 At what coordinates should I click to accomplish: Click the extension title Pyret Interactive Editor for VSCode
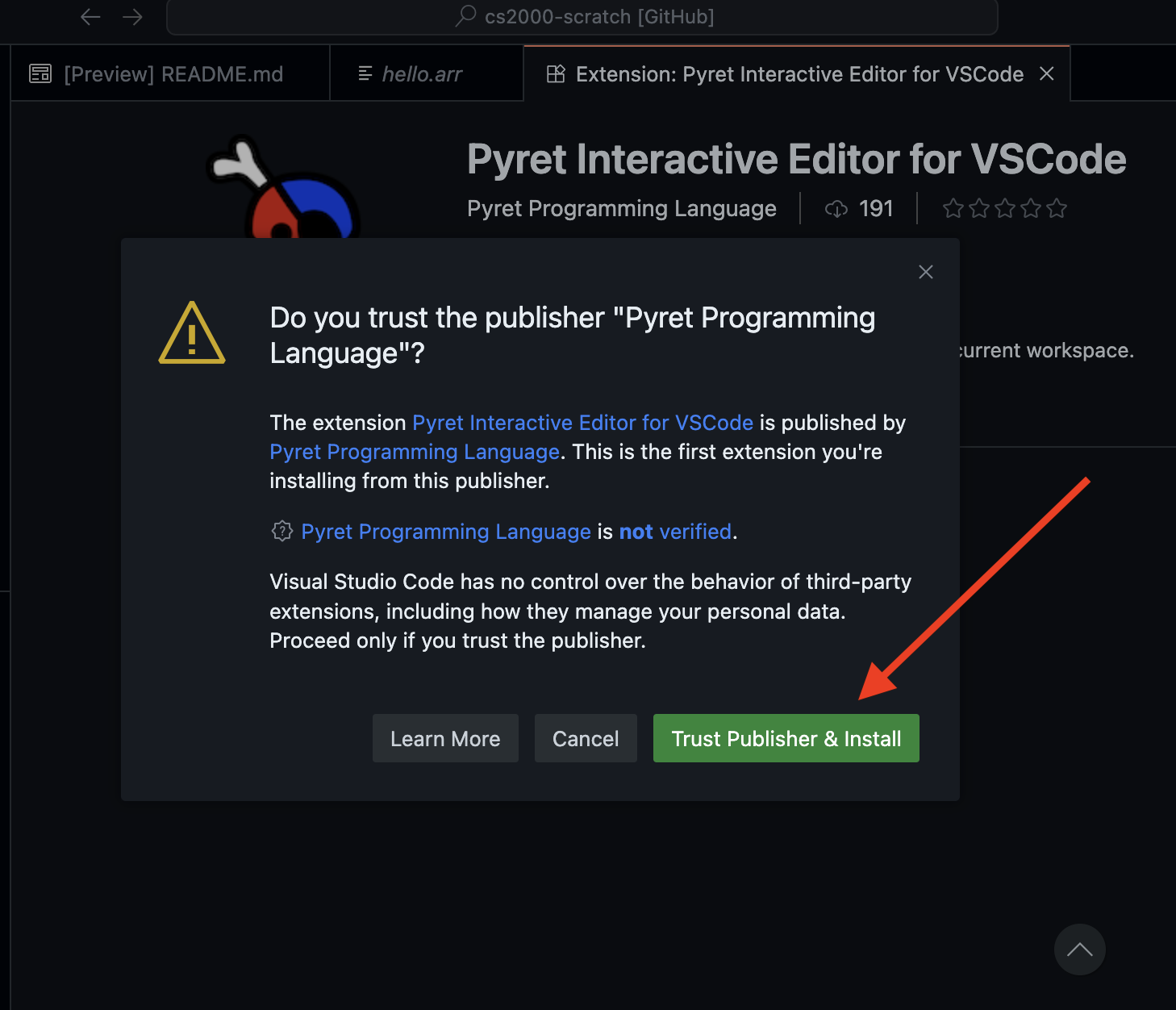point(796,159)
